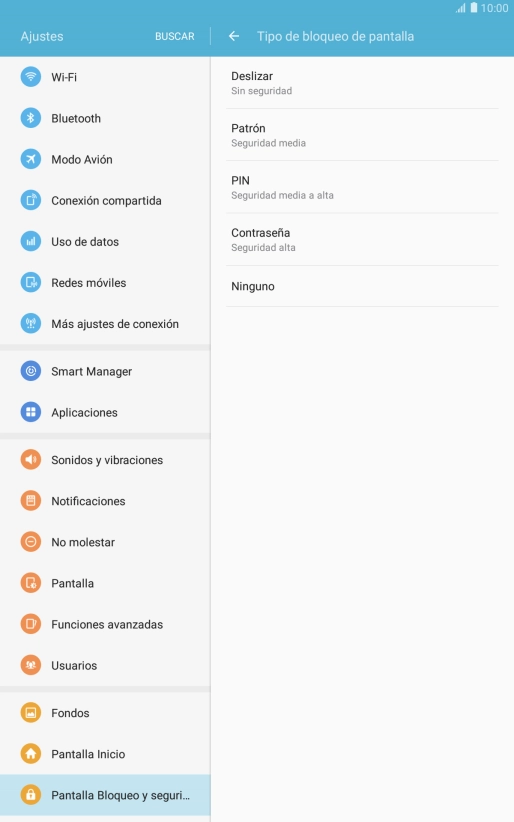The image size is (514, 822).
Task: Tap the No molestar icon
Action: (x=30, y=542)
